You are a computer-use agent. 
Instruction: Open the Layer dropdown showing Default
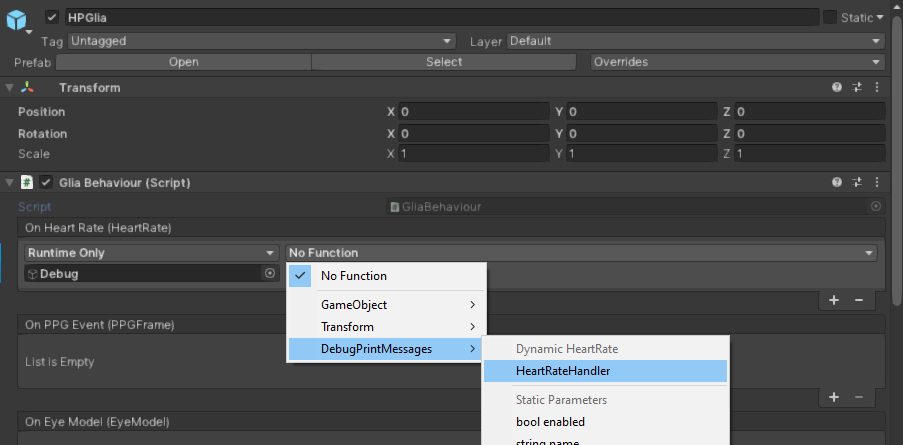point(695,41)
